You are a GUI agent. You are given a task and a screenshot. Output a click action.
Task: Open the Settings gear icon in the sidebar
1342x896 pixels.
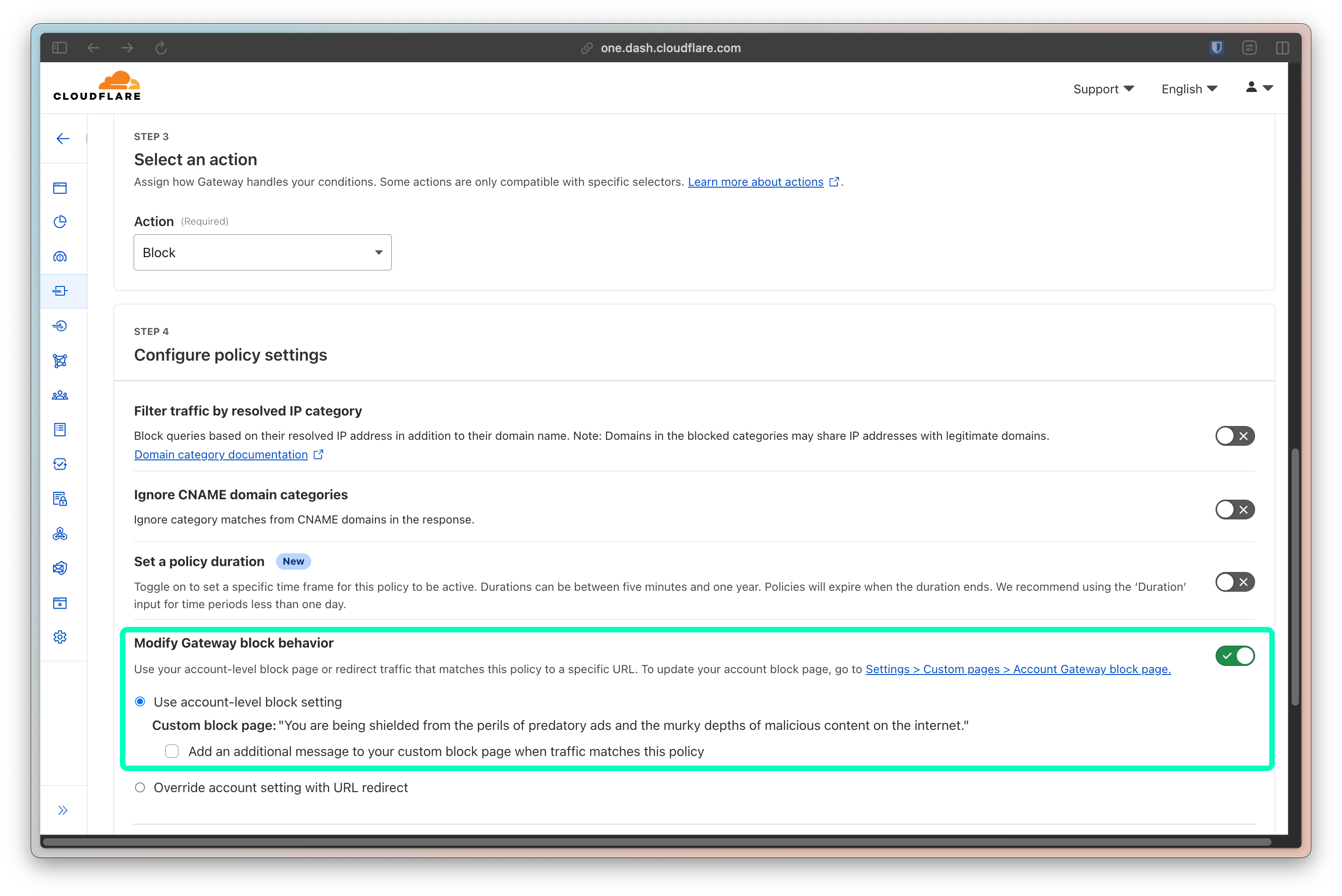[60, 637]
